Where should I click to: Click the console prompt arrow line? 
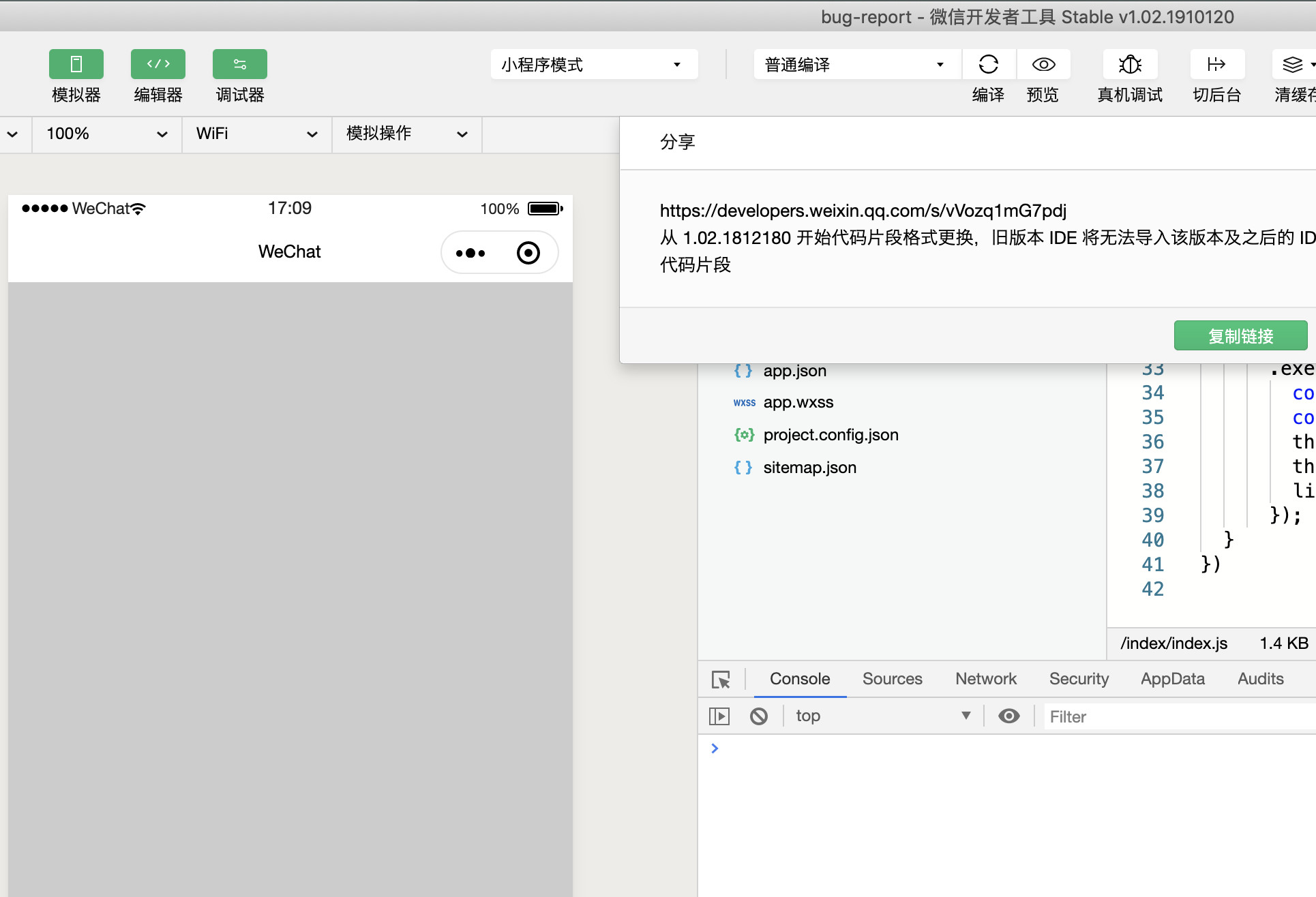coord(715,748)
